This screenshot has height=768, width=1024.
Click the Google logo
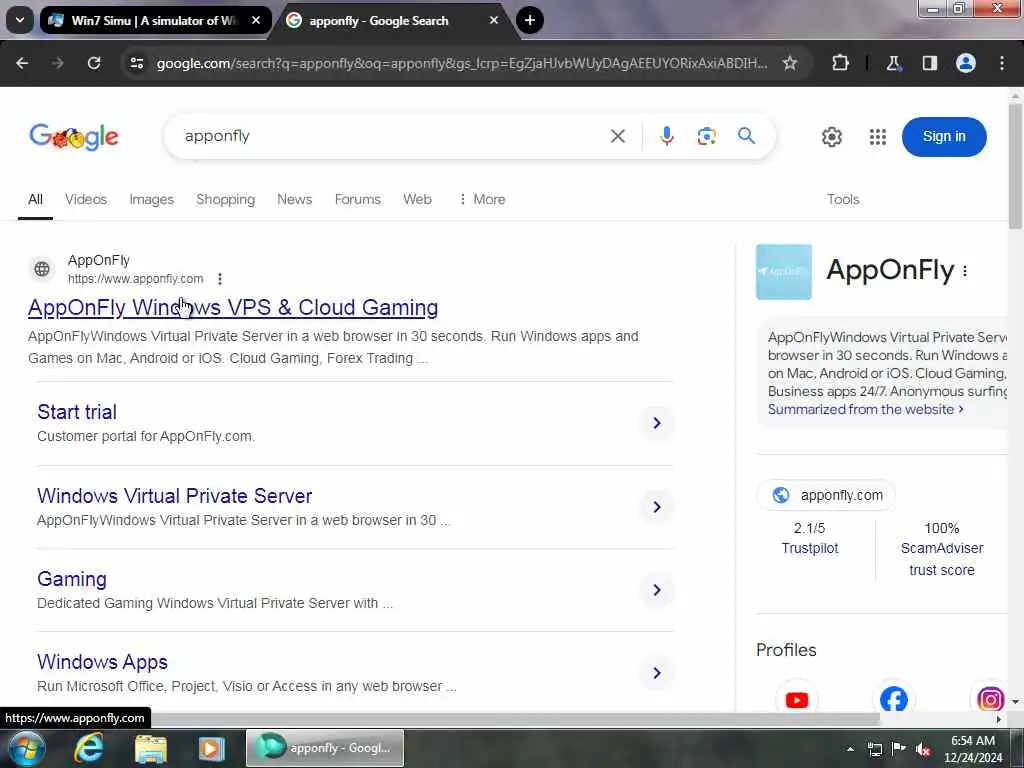tap(74, 136)
